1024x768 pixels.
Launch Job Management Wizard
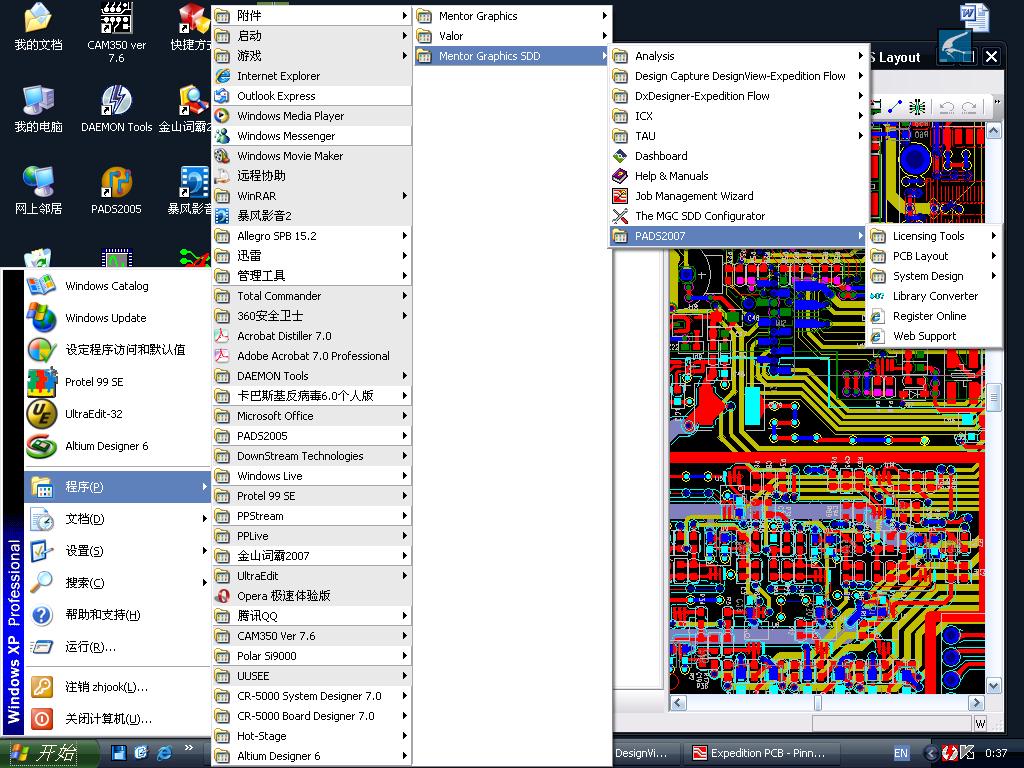pos(739,196)
